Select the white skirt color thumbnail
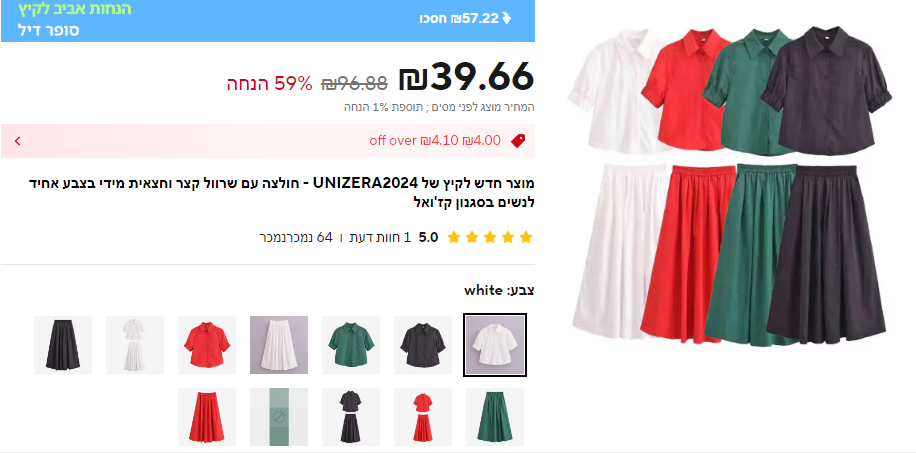 click(279, 345)
